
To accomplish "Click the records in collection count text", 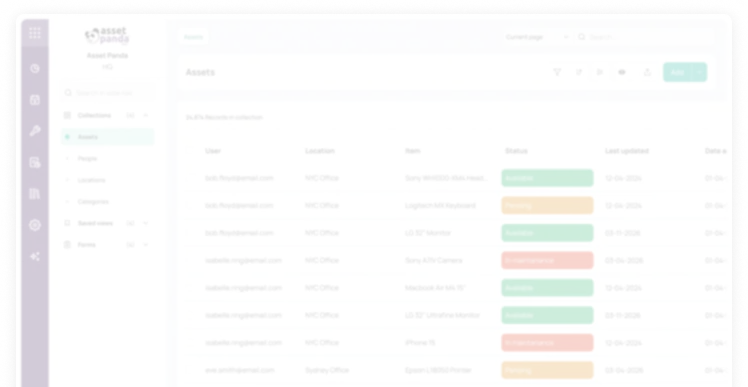I will click(x=224, y=117).
